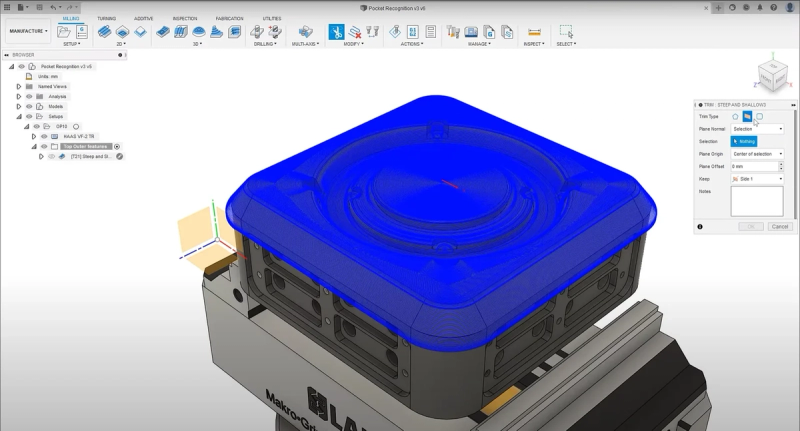Toggle visibility of the Models folder
This screenshot has width=800, height=431.
pos(29,107)
